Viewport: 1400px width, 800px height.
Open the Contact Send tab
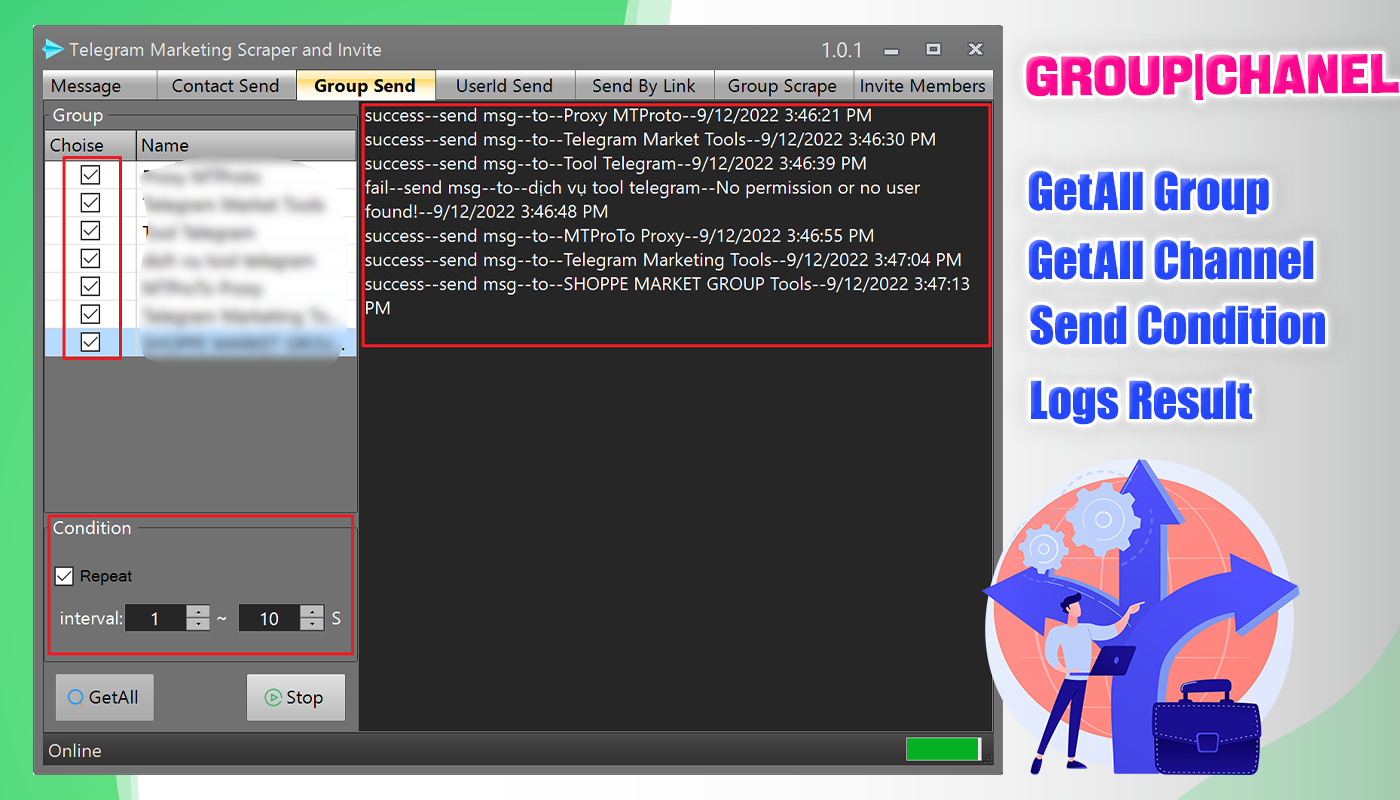pos(225,86)
